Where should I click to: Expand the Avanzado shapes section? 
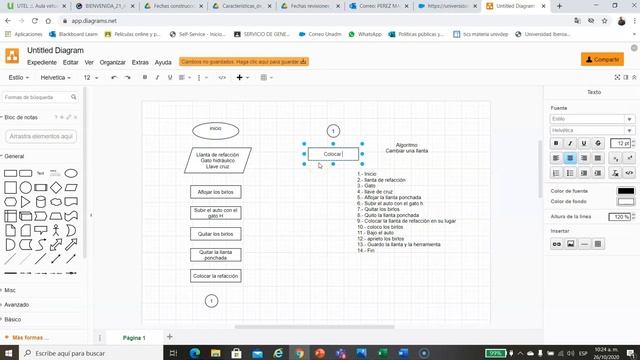pyautogui.click(x=16, y=305)
